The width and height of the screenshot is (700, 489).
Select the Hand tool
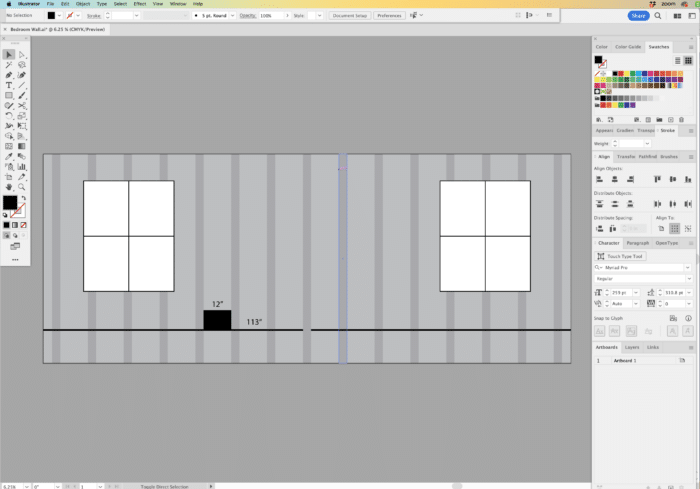coord(8,186)
